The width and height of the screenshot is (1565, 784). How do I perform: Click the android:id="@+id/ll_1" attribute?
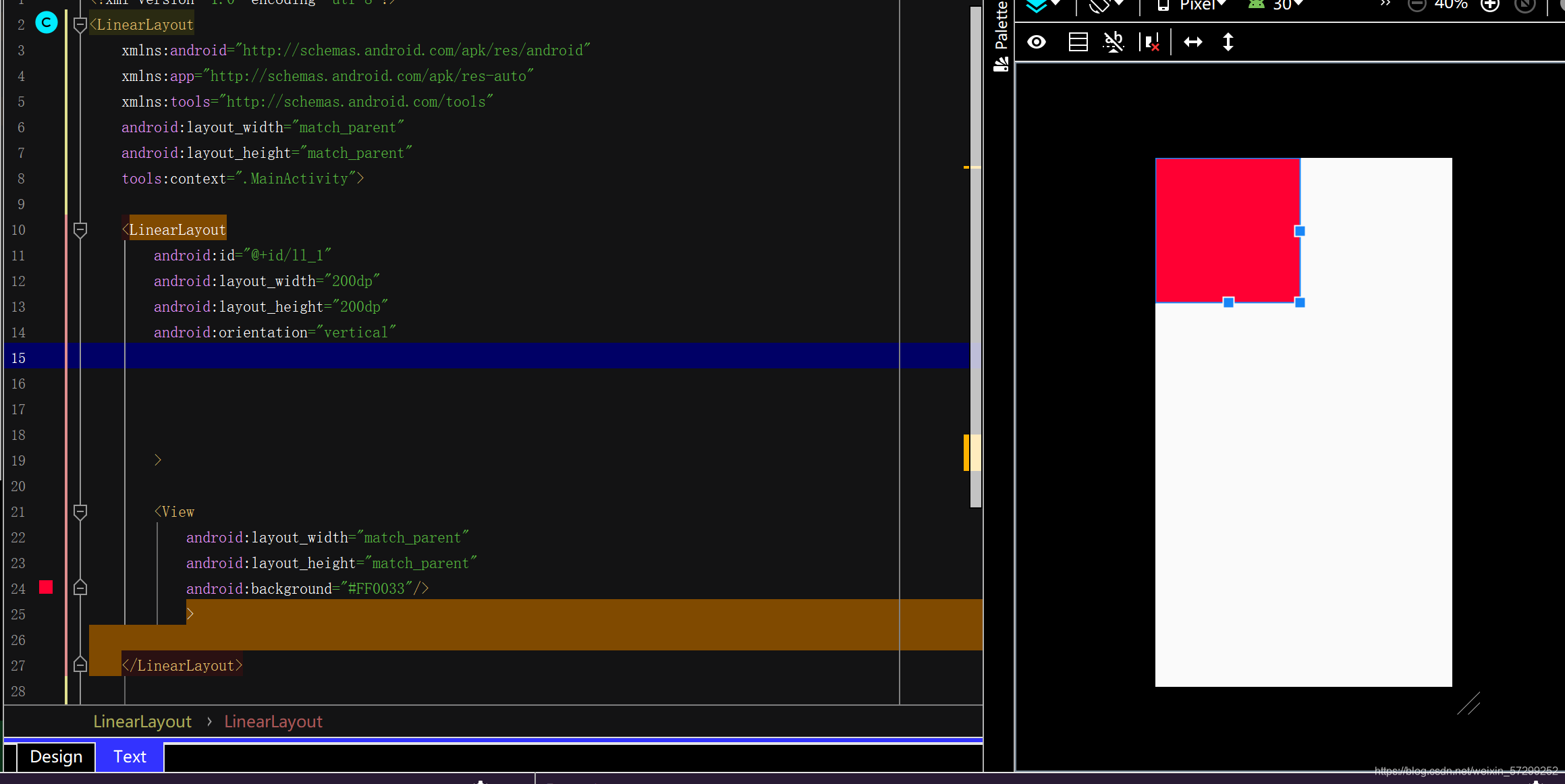pos(242,256)
